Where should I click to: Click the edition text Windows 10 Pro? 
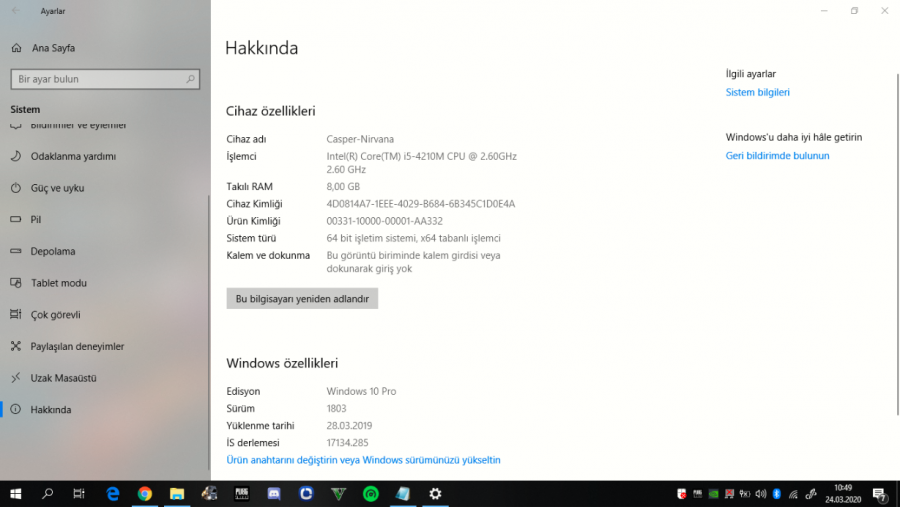(361, 391)
